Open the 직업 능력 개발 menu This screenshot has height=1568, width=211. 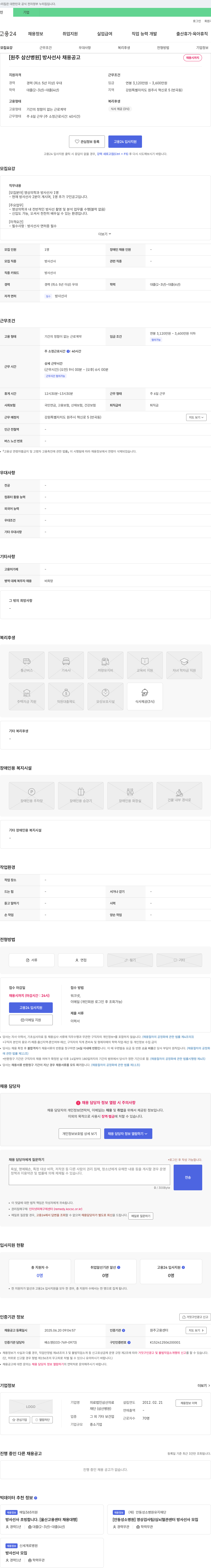pos(145,34)
